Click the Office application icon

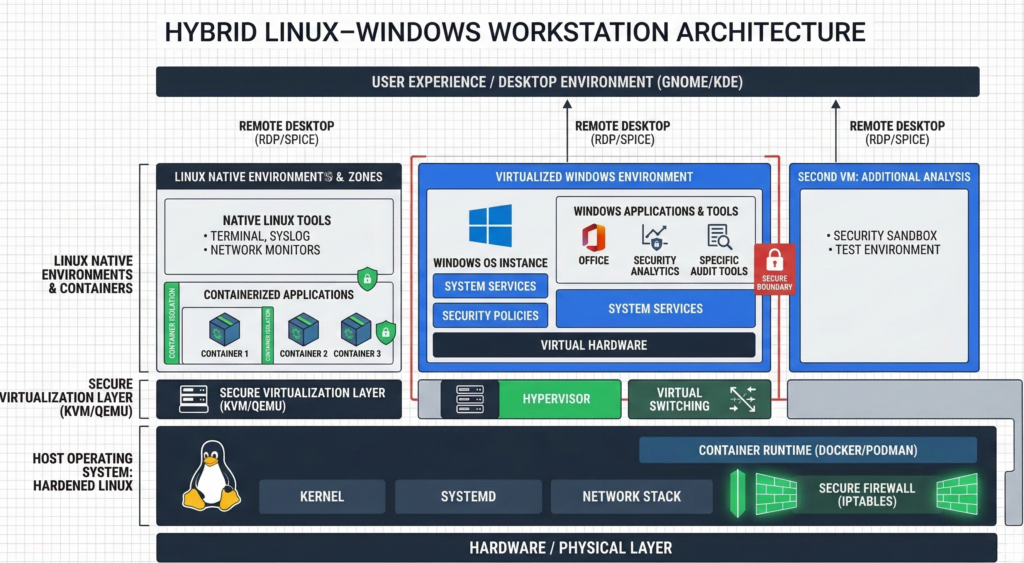point(594,238)
